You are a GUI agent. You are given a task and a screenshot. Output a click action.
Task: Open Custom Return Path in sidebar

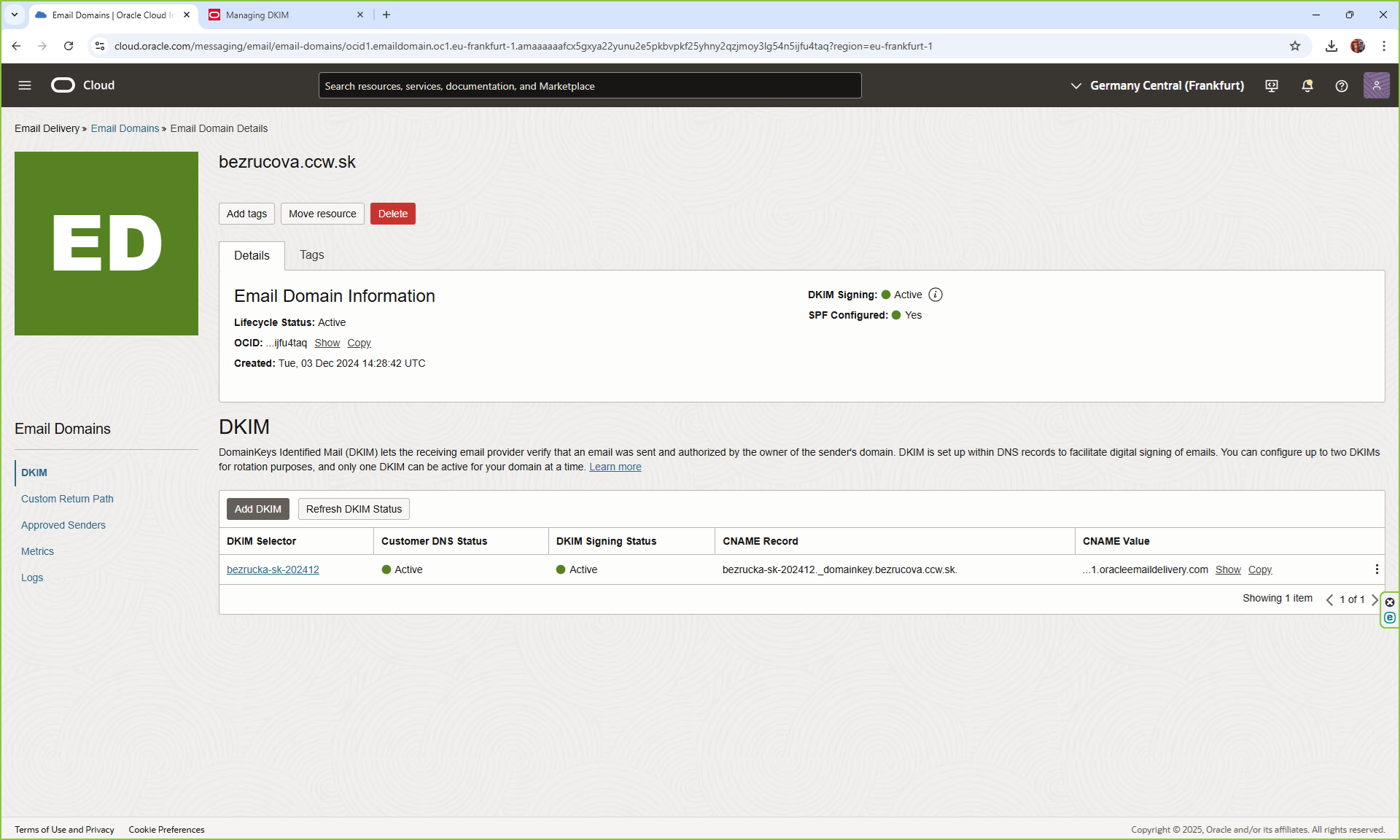(x=67, y=499)
